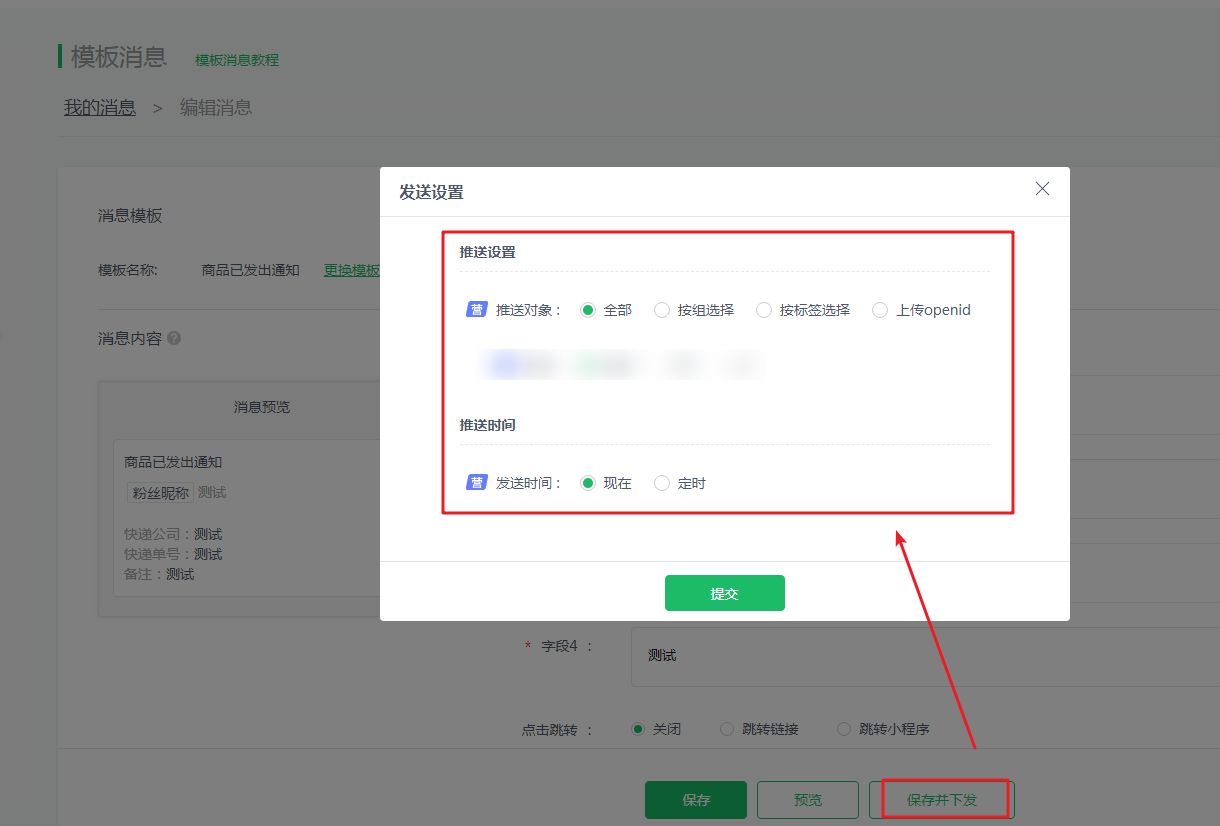This screenshot has height=826, width=1220.
Task: Close the 发送设置 dialog
Action: tap(1042, 188)
